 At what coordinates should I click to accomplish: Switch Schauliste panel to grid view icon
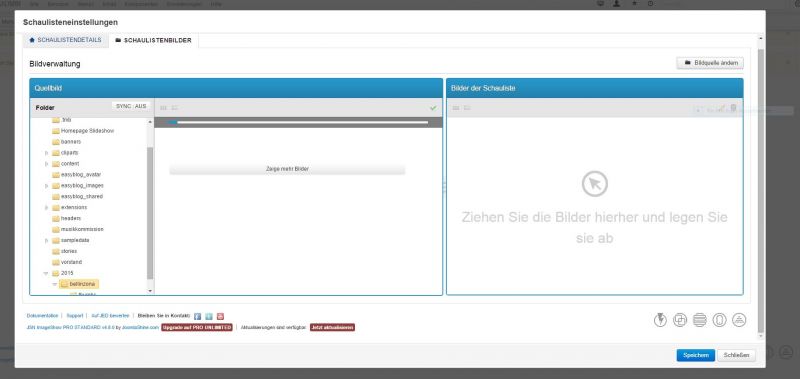(456, 108)
